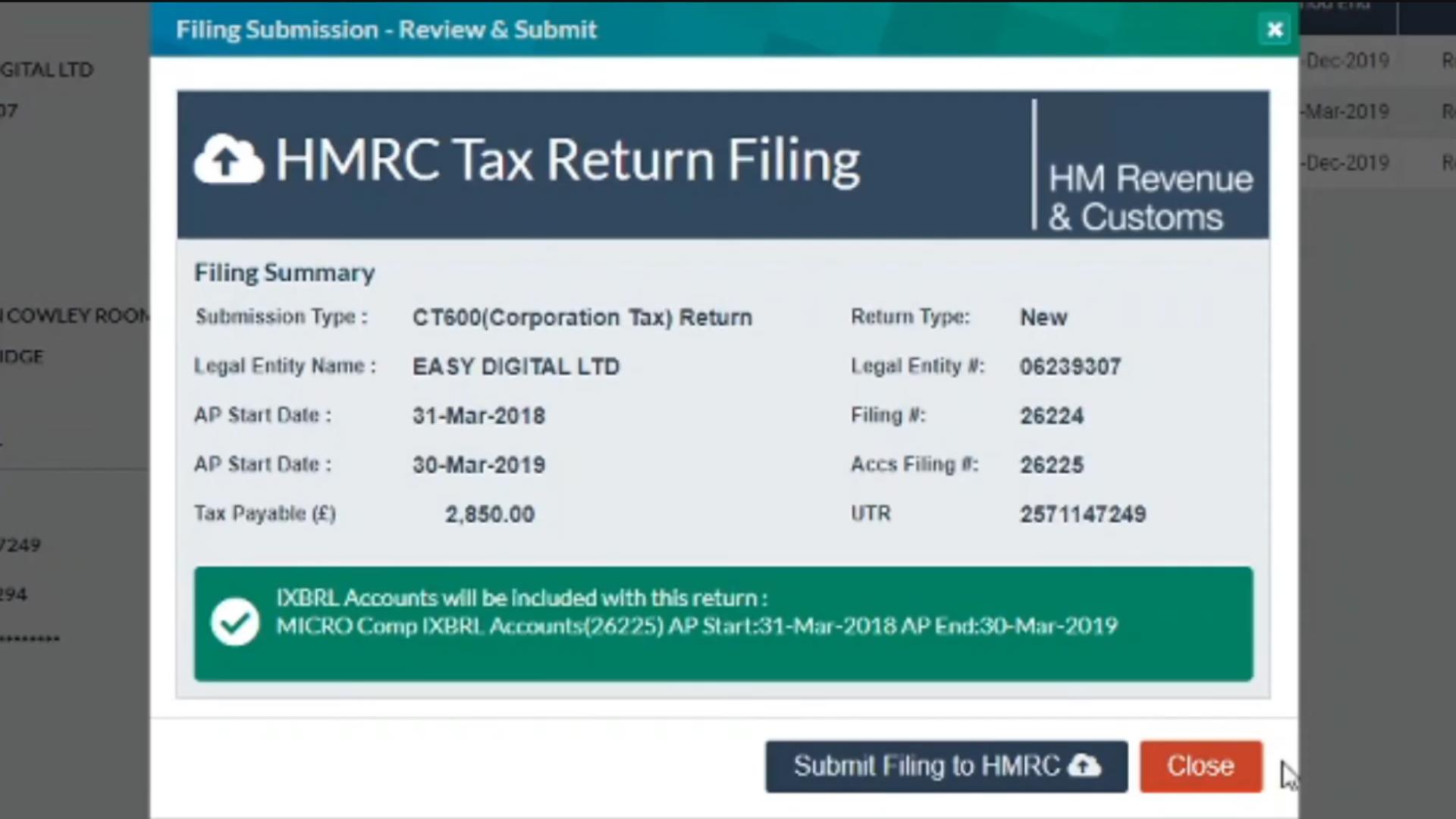The image size is (1456, 819).
Task: Click the Accs Filing # value 26225
Action: (1051, 464)
